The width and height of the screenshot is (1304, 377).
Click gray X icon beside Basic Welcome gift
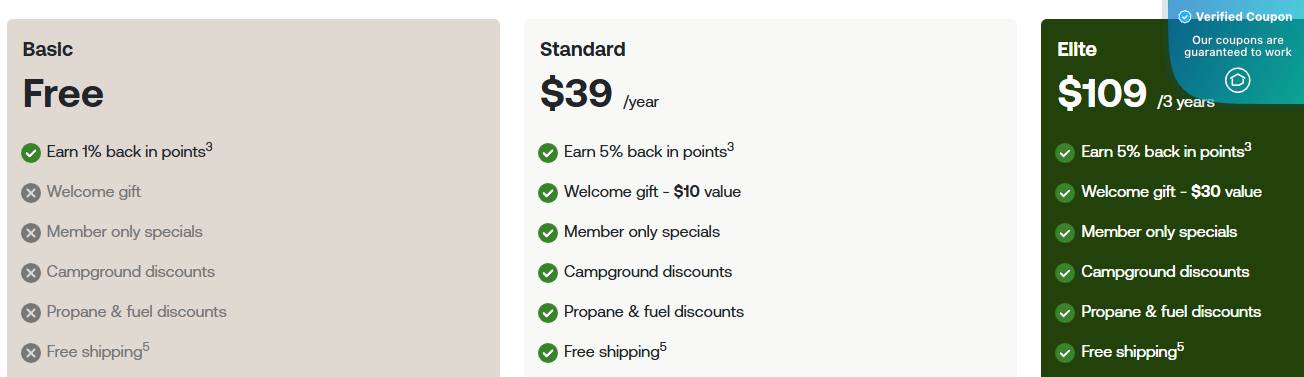pos(31,193)
